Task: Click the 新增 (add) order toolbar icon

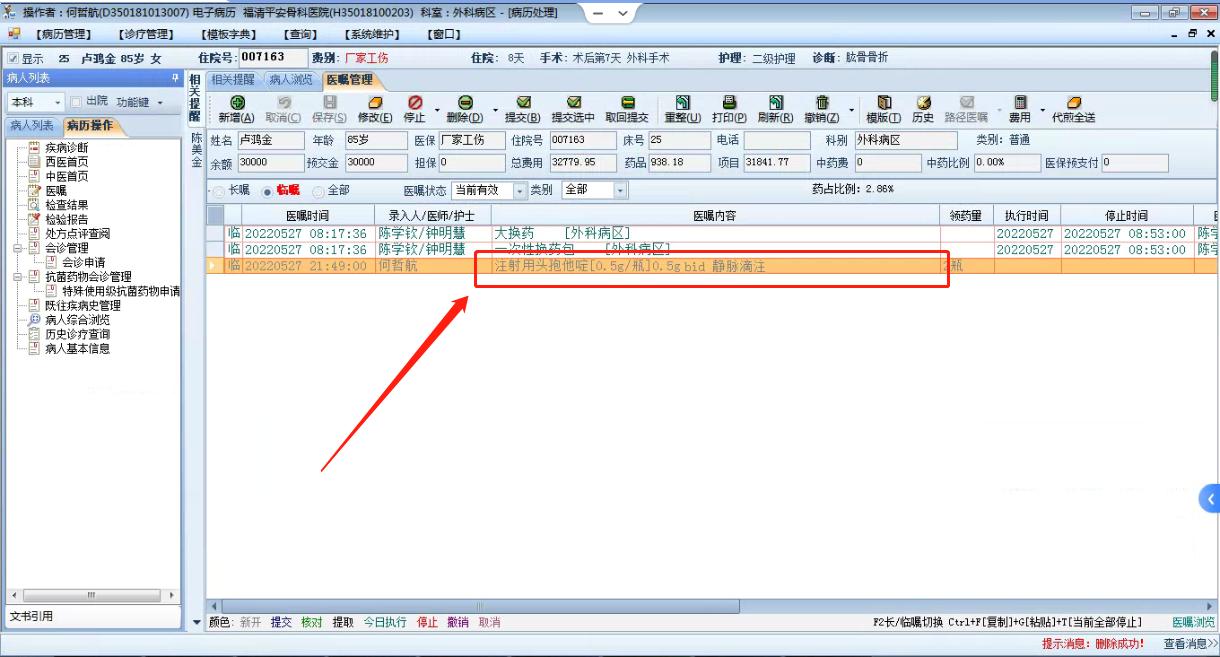Action: (x=237, y=103)
